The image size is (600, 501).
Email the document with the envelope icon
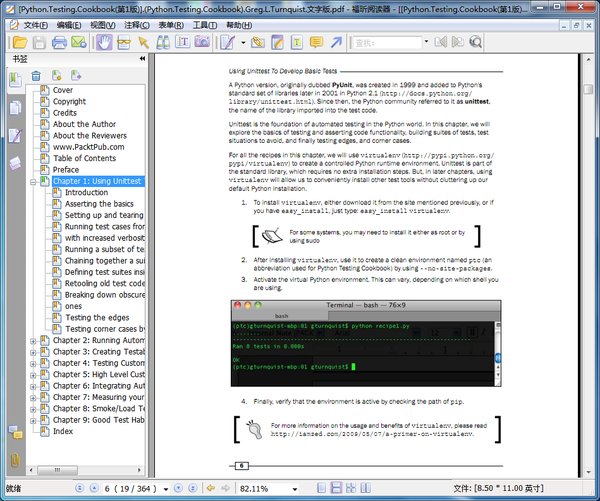(x=79, y=42)
